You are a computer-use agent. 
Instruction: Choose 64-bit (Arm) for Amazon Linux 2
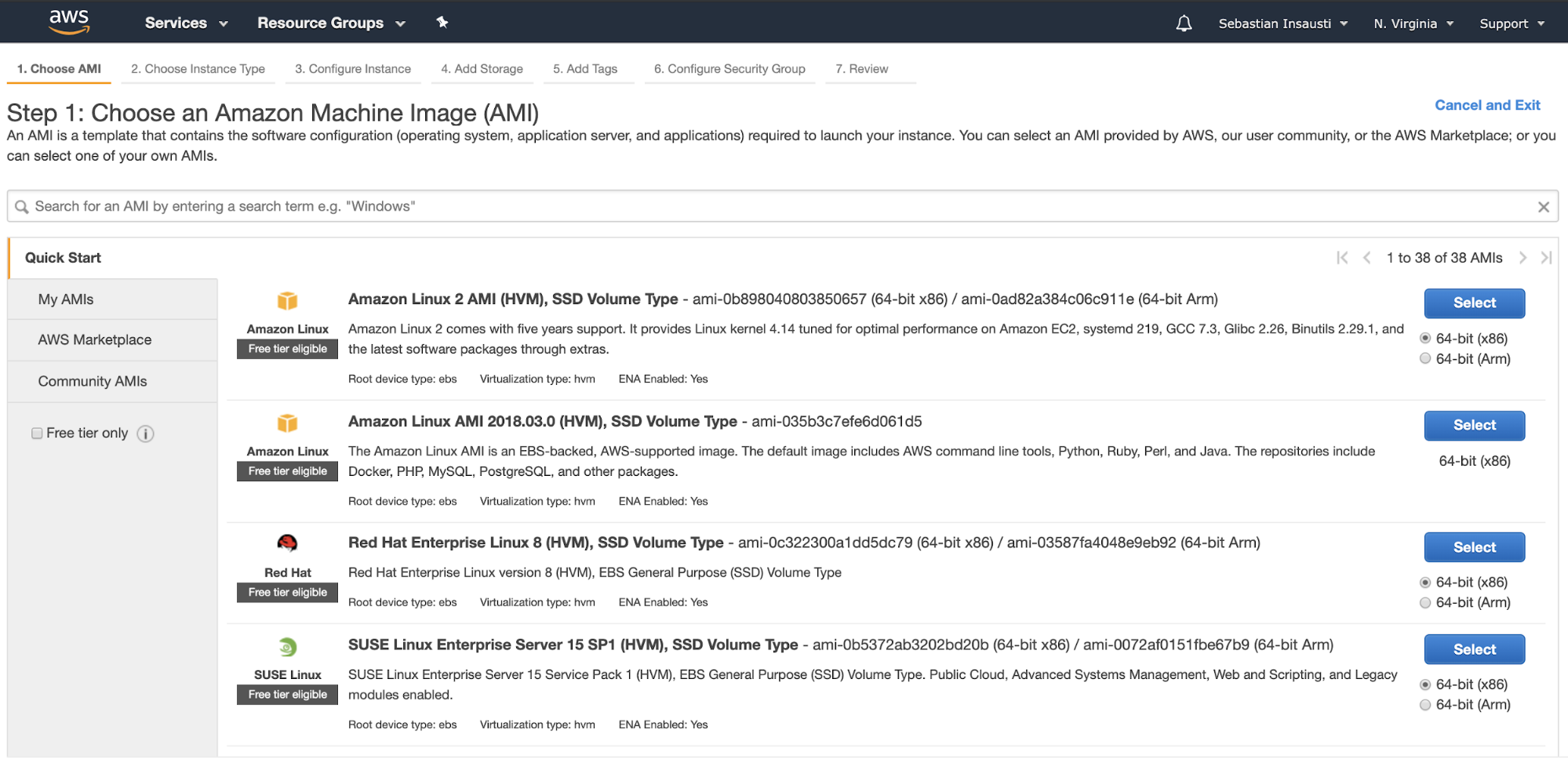[x=1425, y=359]
